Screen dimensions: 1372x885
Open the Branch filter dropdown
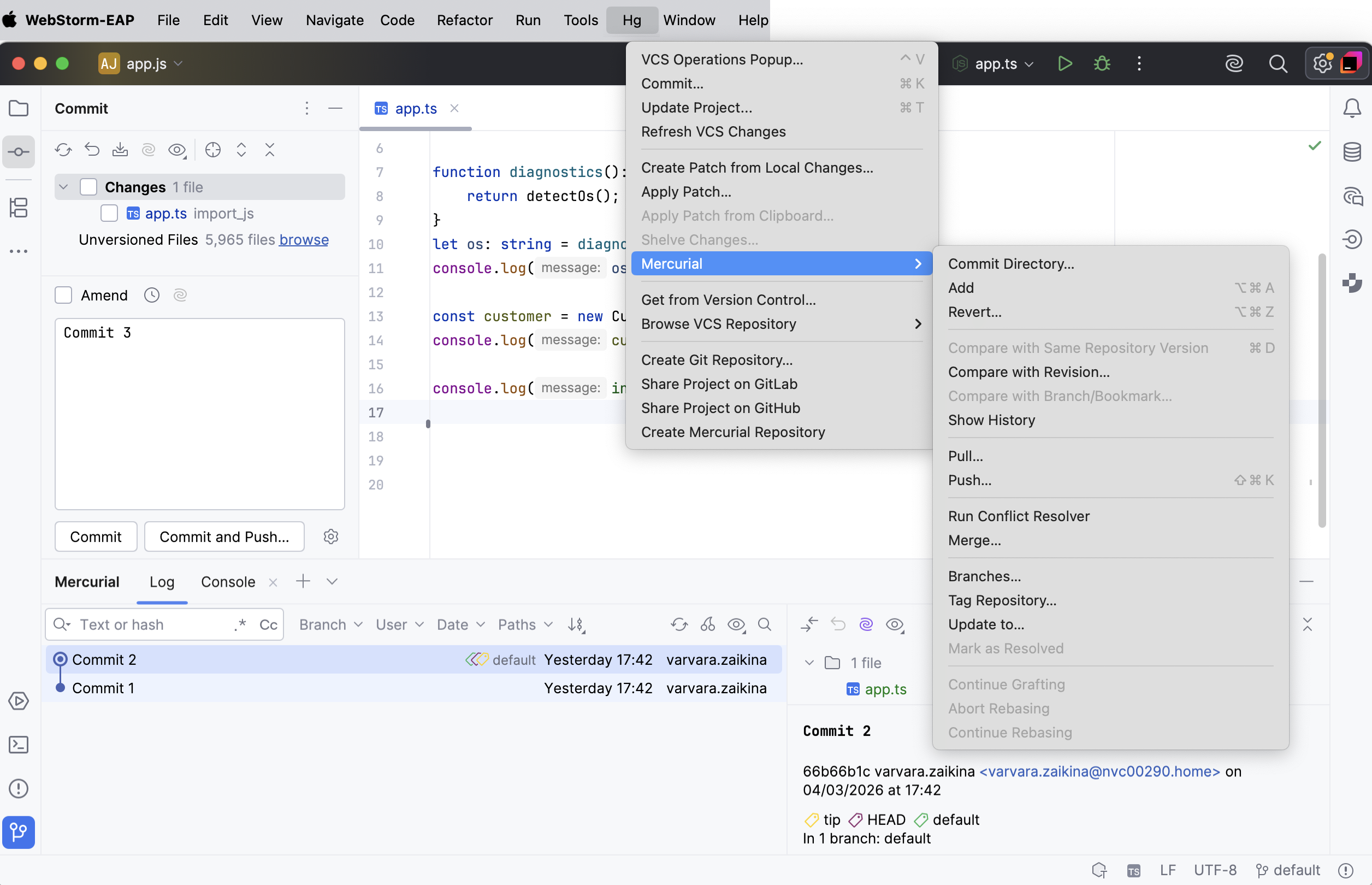(x=330, y=624)
